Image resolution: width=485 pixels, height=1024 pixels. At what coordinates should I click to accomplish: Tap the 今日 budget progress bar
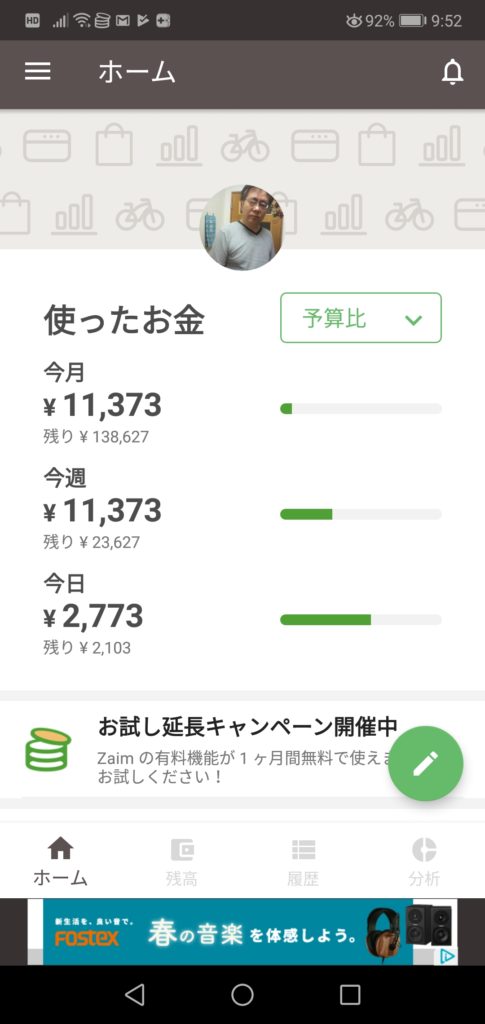361,620
